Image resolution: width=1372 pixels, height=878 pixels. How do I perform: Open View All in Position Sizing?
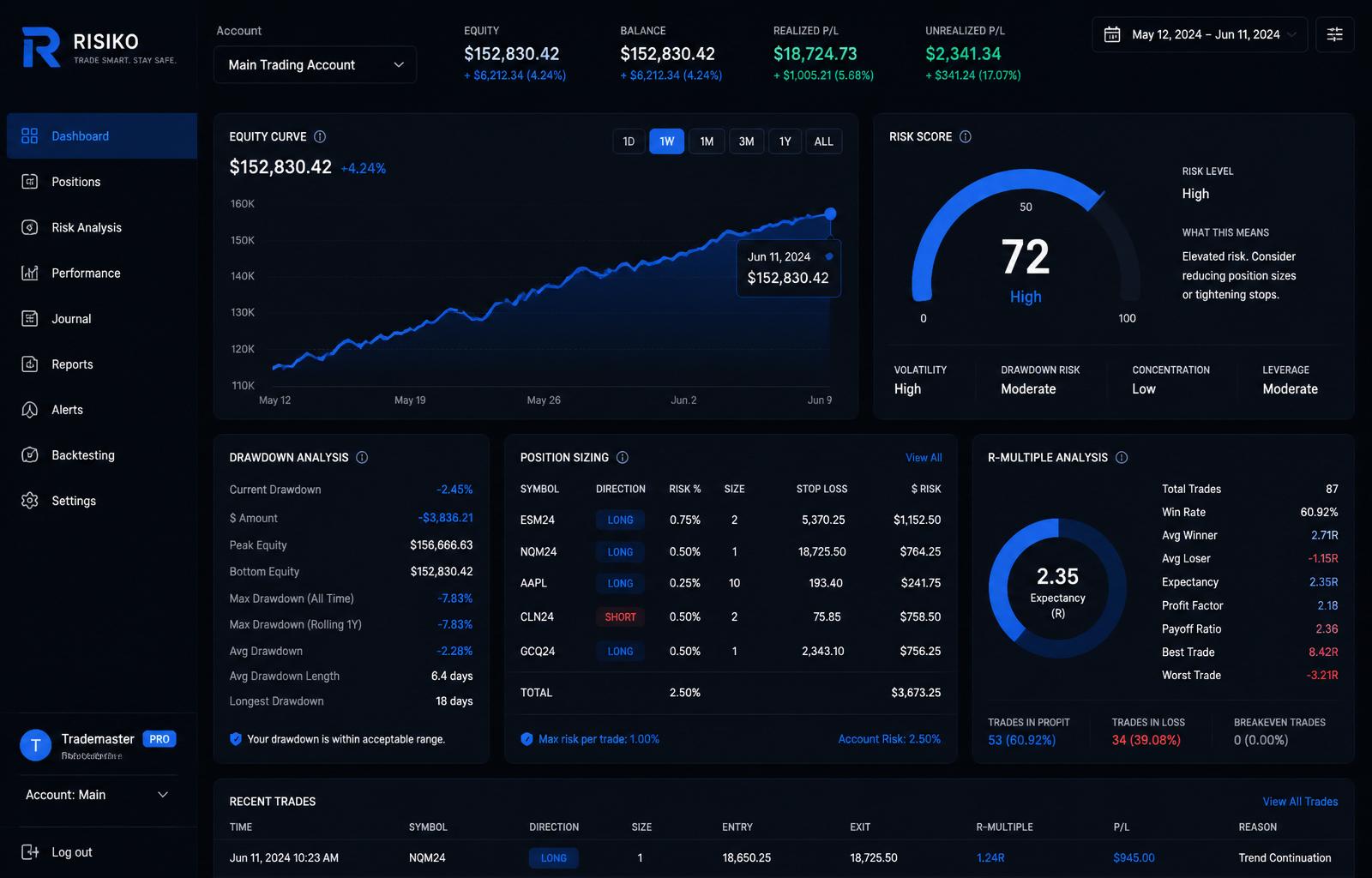pos(924,457)
